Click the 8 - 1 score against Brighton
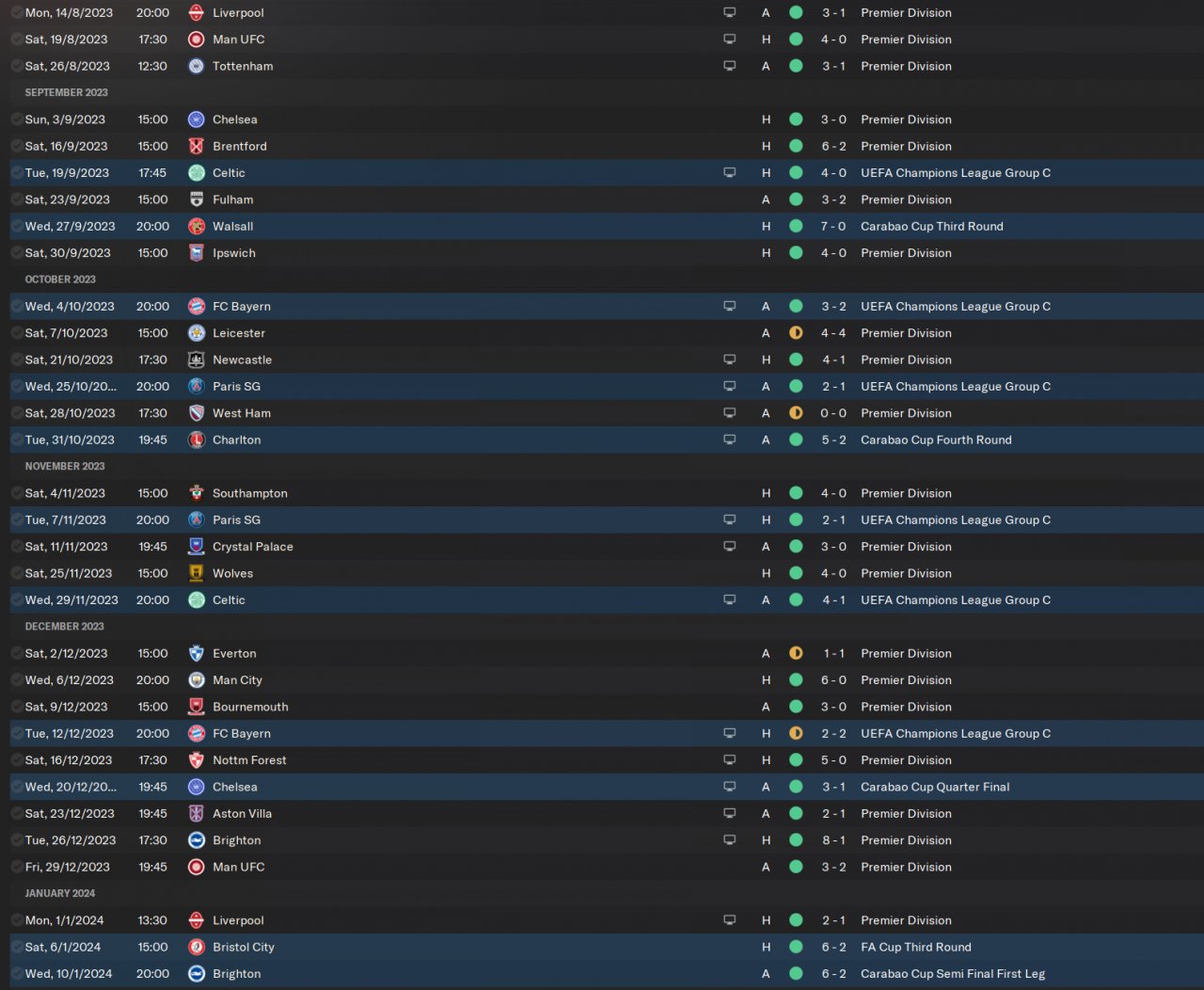 pos(833,841)
